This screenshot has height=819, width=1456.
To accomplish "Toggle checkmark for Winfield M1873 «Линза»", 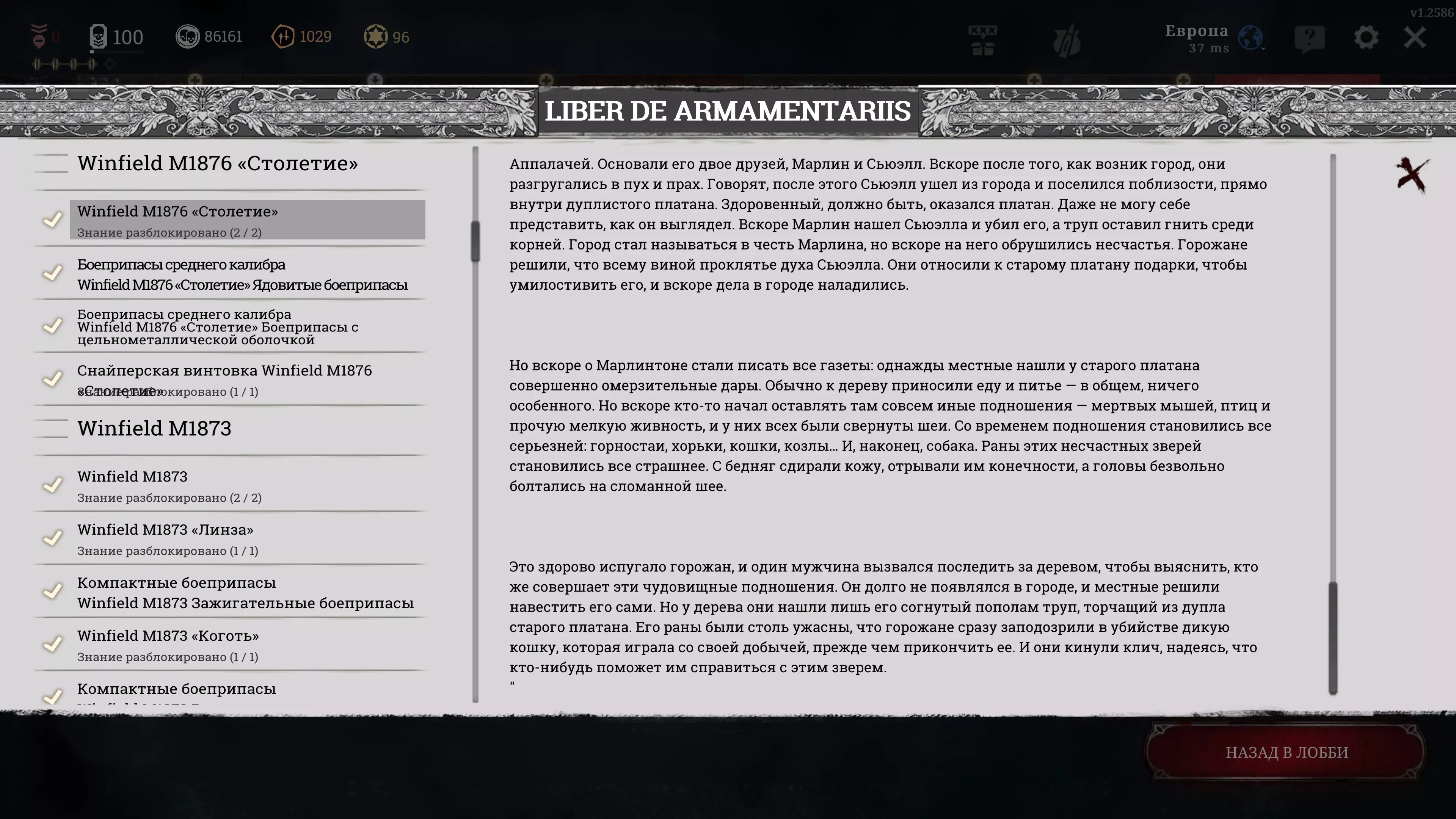I will pos(53,538).
